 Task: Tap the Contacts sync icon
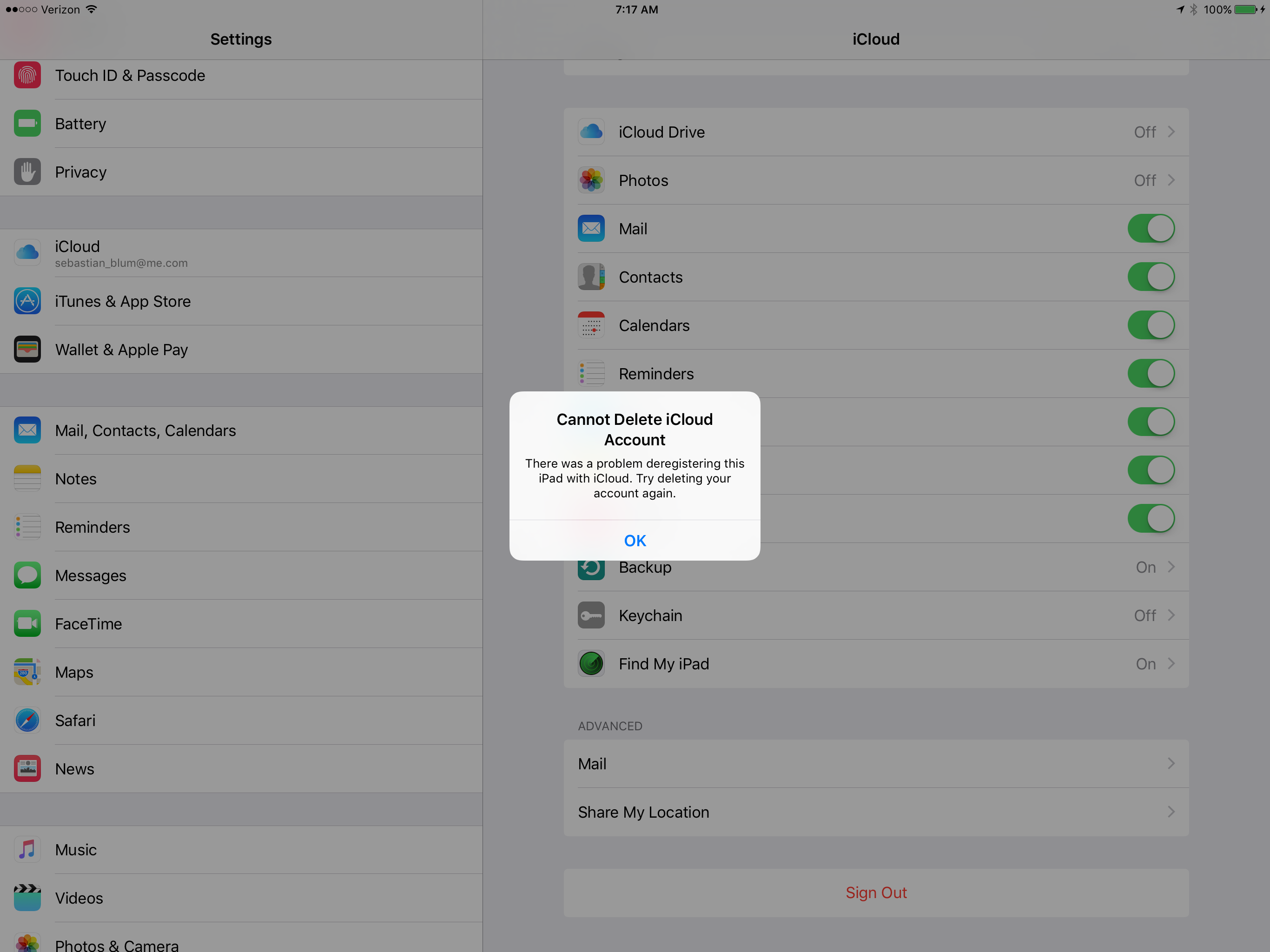click(592, 277)
